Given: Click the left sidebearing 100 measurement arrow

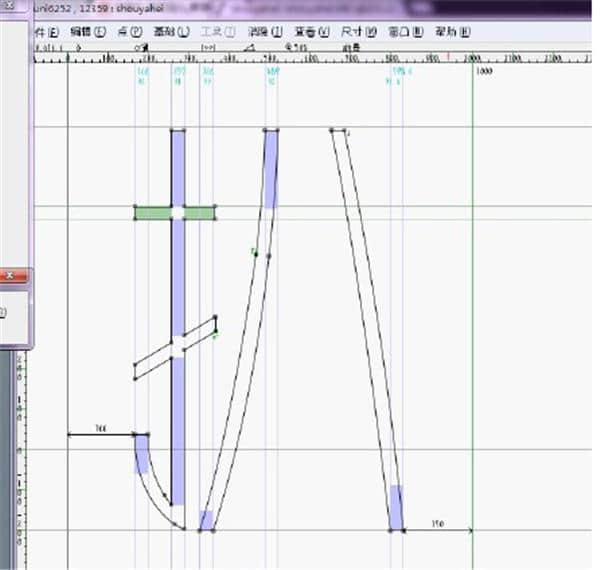Looking at the screenshot, I should tap(101, 434).
